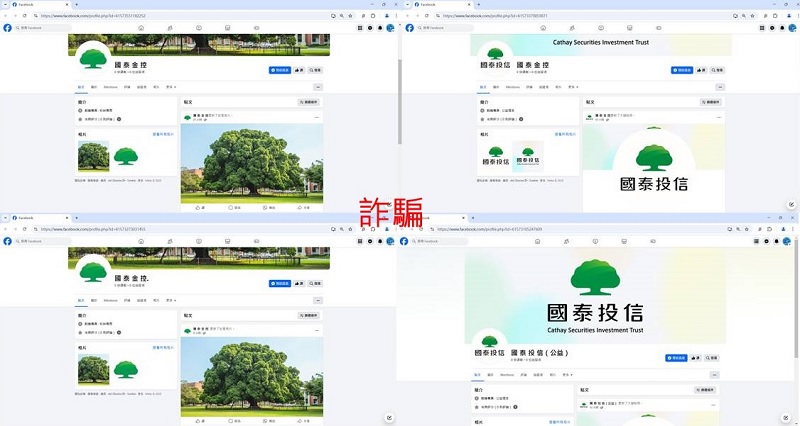Viewport: 800px width, 426px height.
Task: Open the Facebook grid menu icon, top-left window
Action: coord(360,28)
